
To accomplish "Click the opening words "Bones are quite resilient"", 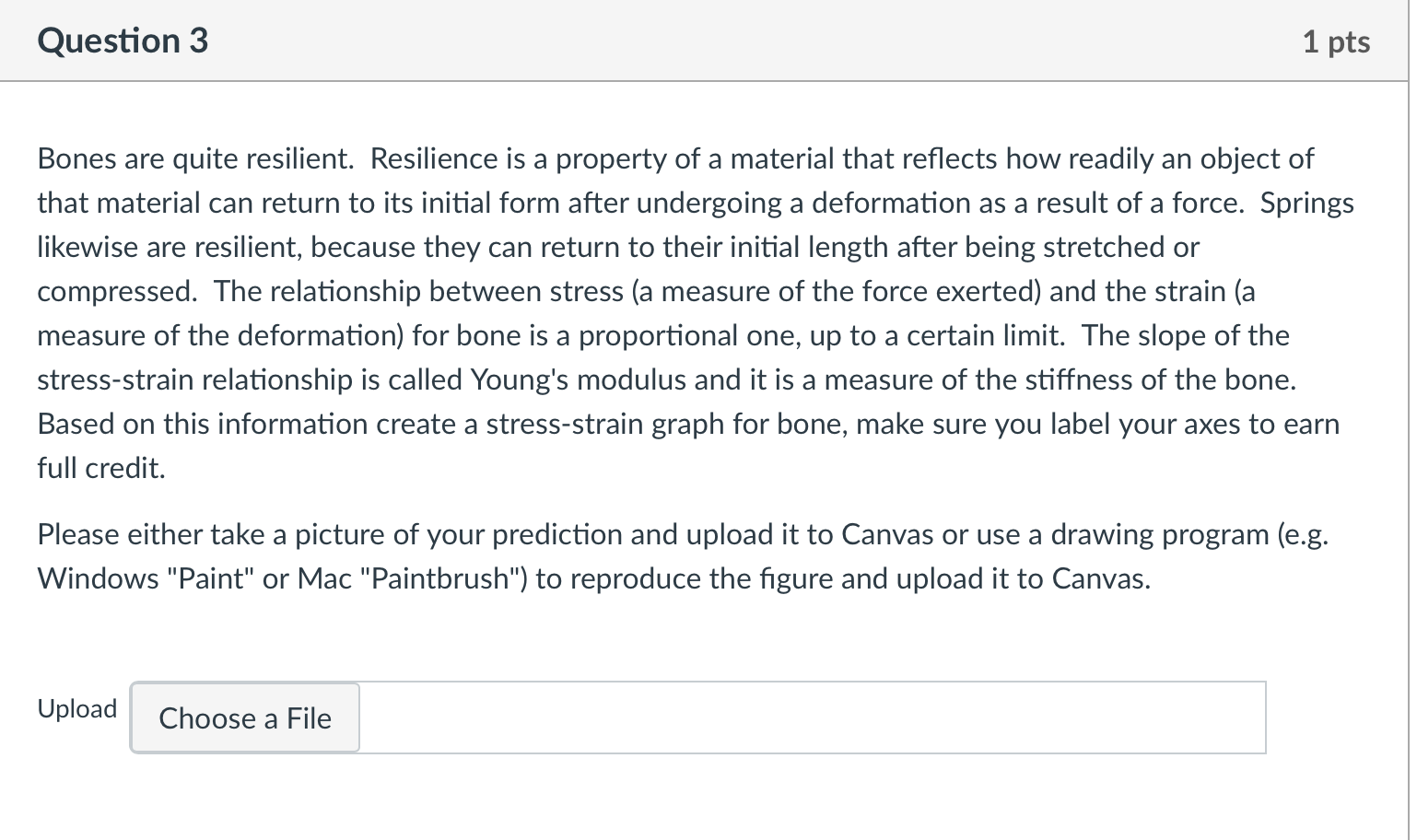I will tap(194, 159).
